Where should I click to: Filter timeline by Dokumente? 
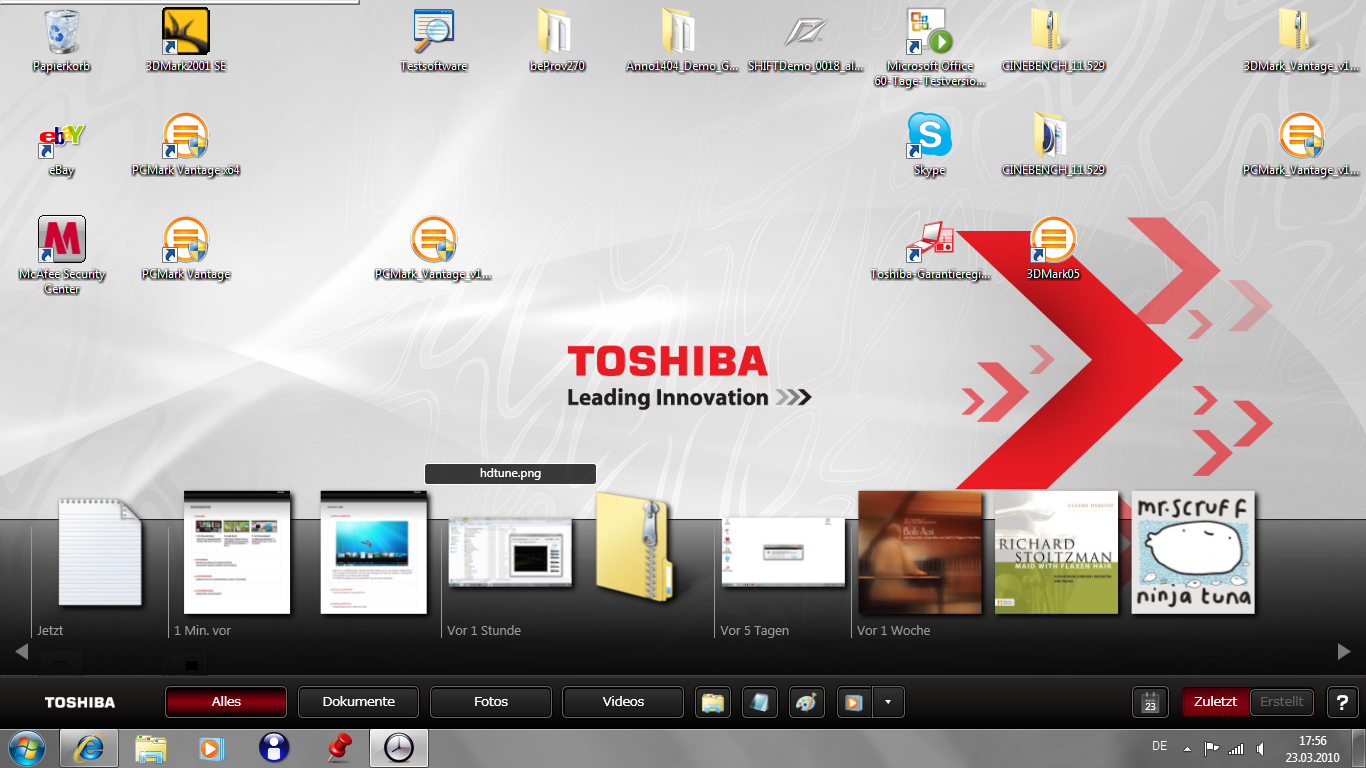pos(358,702)
